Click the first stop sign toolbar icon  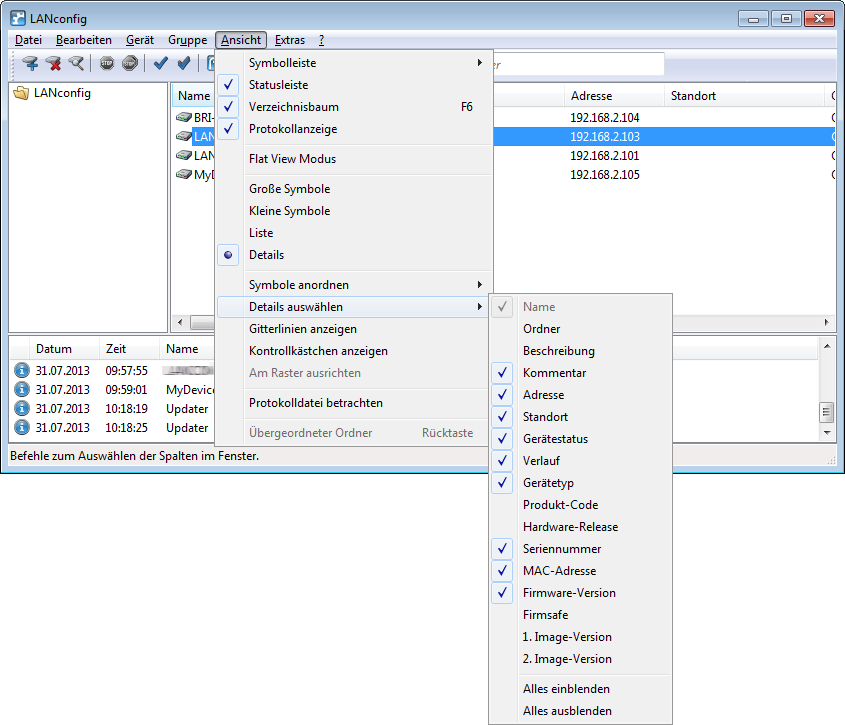(x=107, y=64)
